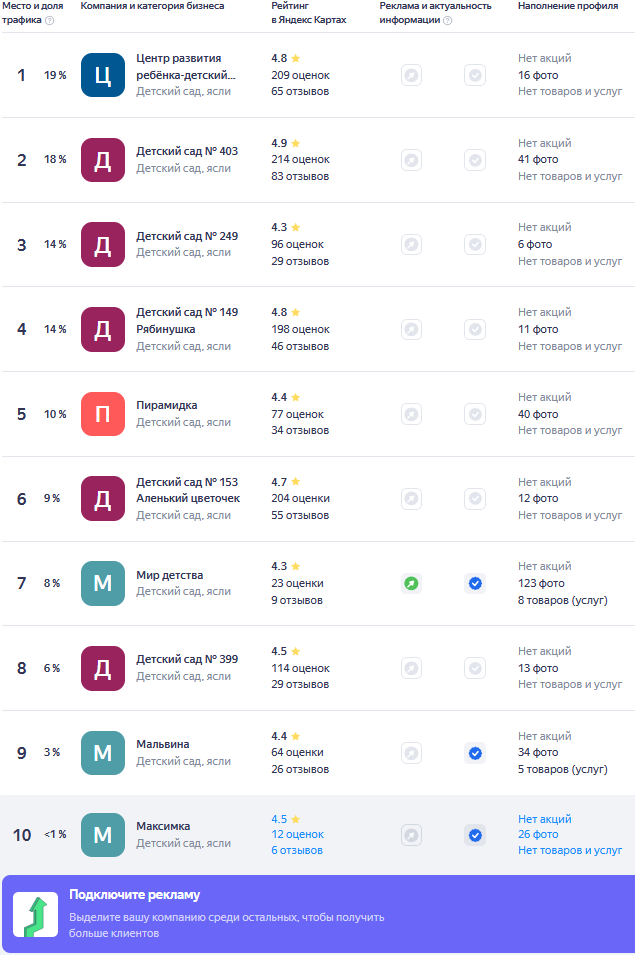Open the Детский сад № 149 Рябинушка entry
This screenshot has height=955, width=635.
point(187,320)
